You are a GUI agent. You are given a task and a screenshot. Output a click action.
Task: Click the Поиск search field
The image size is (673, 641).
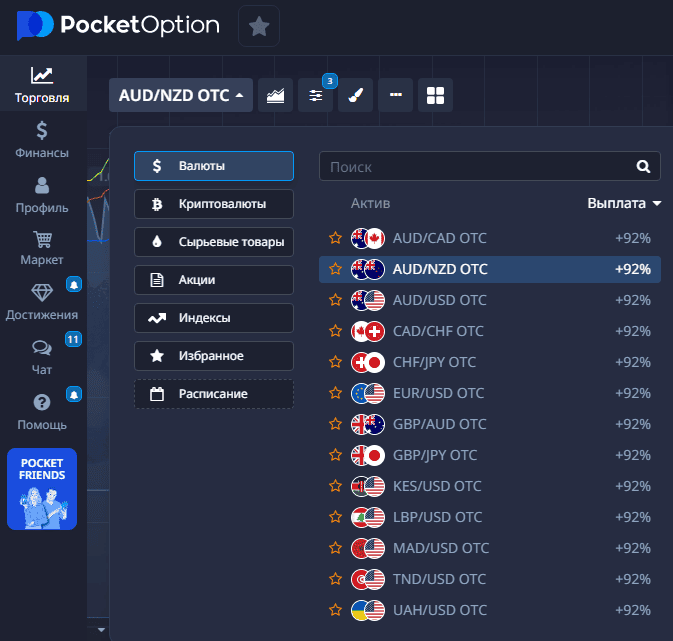point(490,166)
